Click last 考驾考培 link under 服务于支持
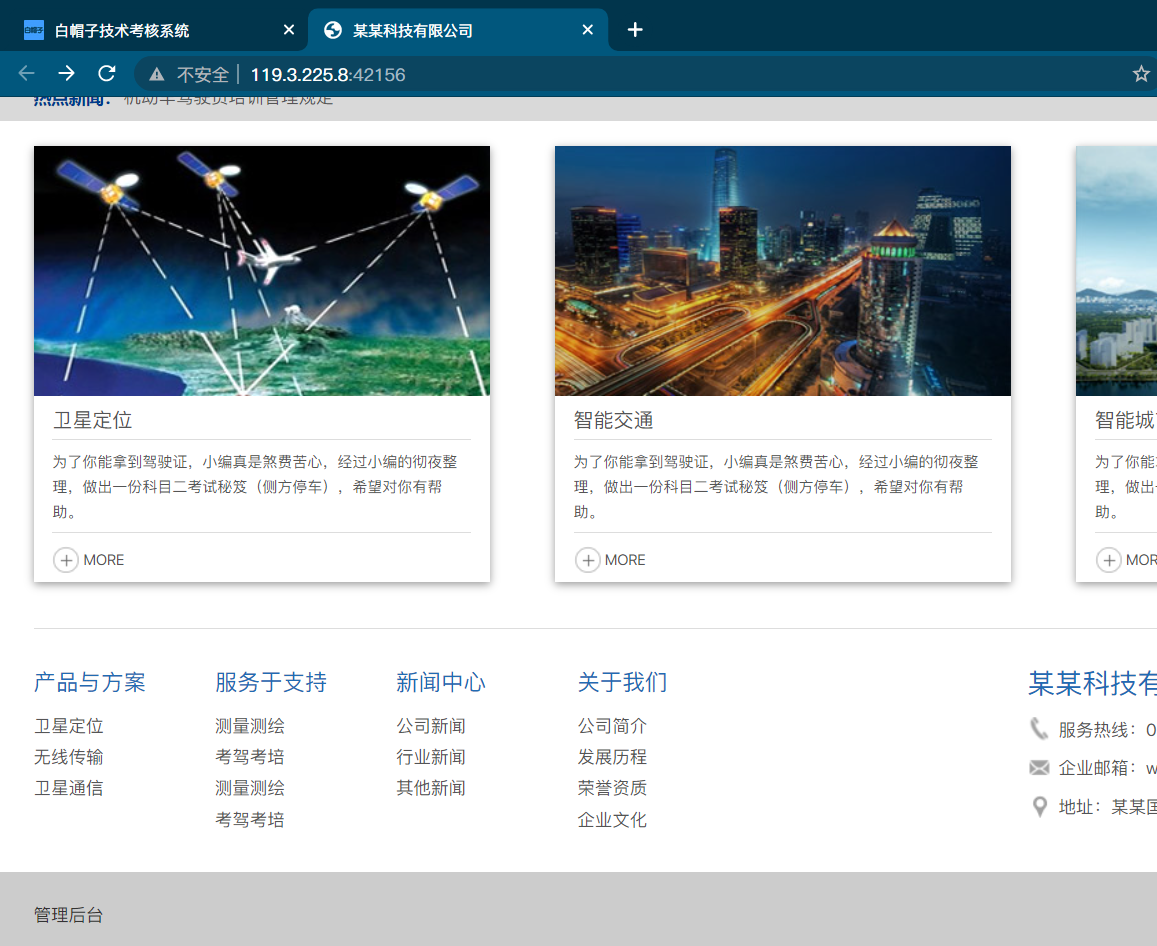The height and width of the screenshot is (946, 1157). pos(249,820)
